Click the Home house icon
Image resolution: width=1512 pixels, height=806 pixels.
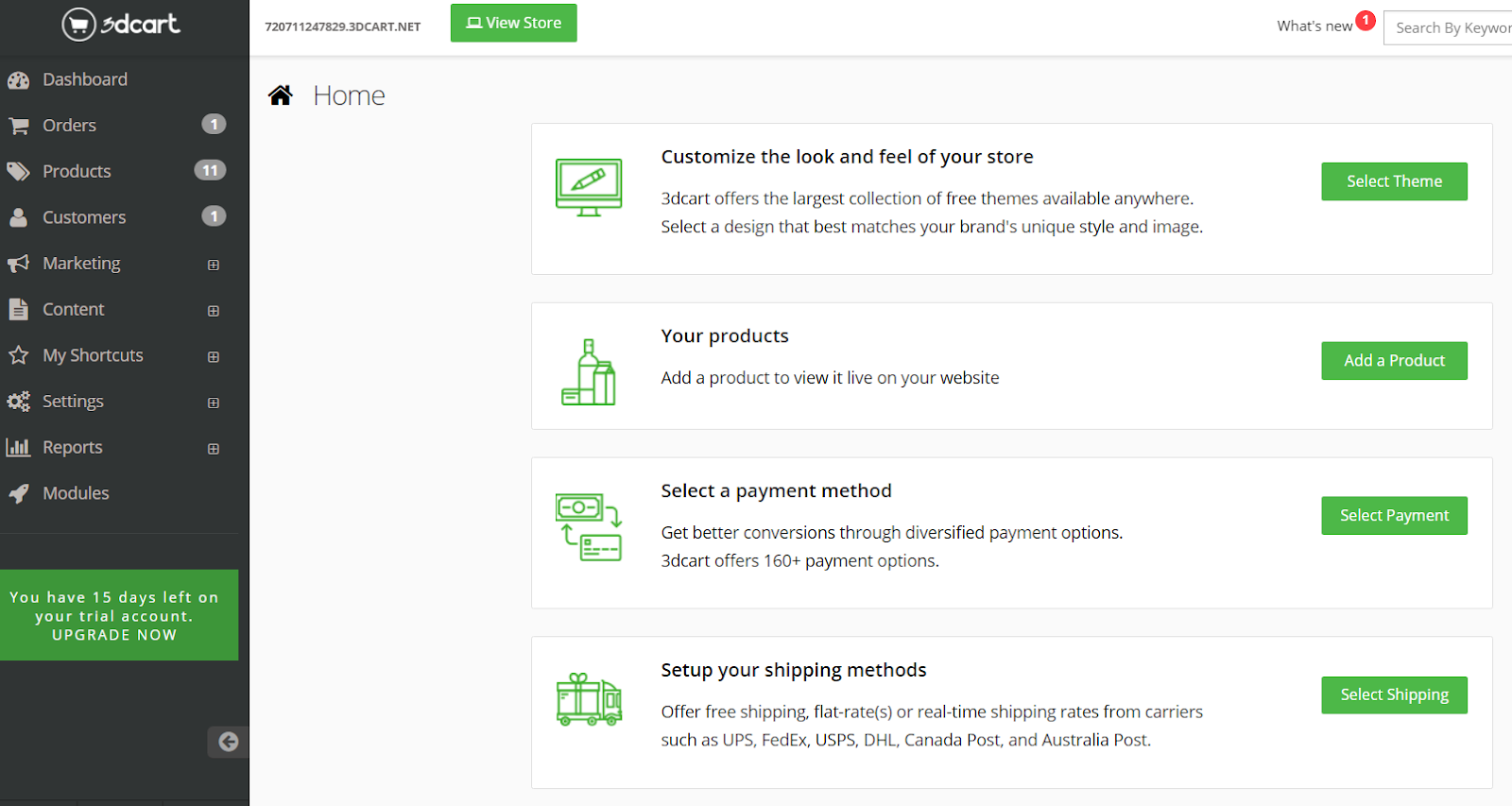[281, 95]
